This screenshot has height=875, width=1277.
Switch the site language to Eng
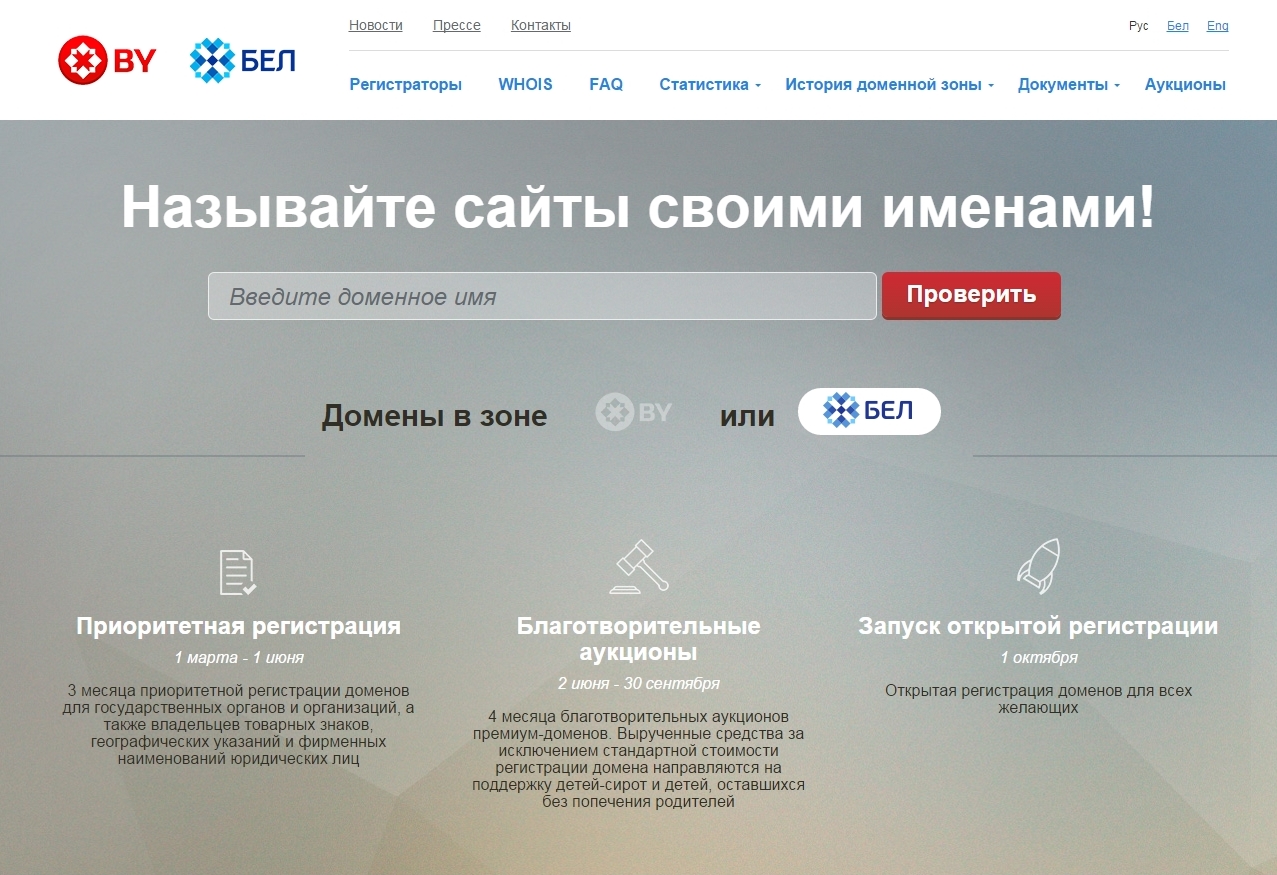1217,25
